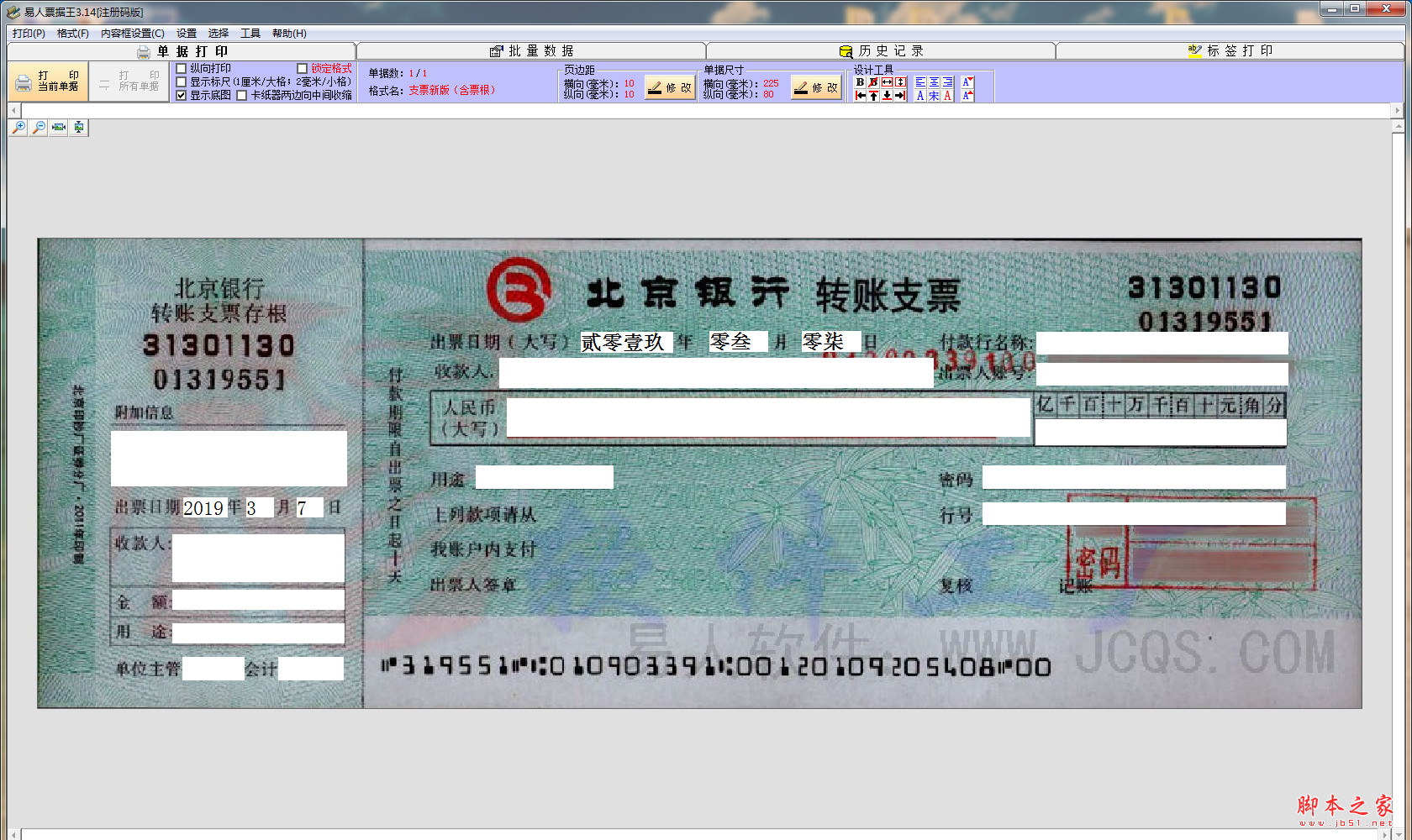Image resolution: width=1412 pixels, height=840 pixels.
Task: Click 修改 button for 页边距
Action: (670, 87)
